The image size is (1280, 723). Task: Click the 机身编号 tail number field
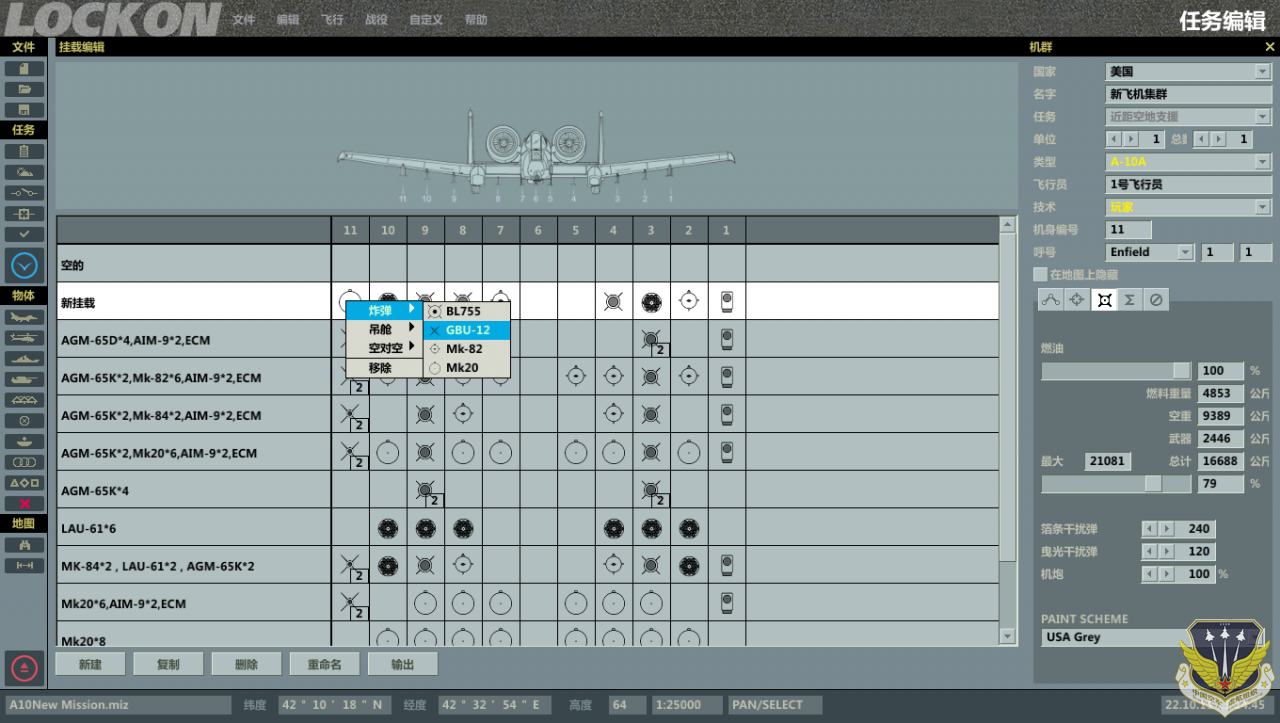click(x=1130, y=229)
